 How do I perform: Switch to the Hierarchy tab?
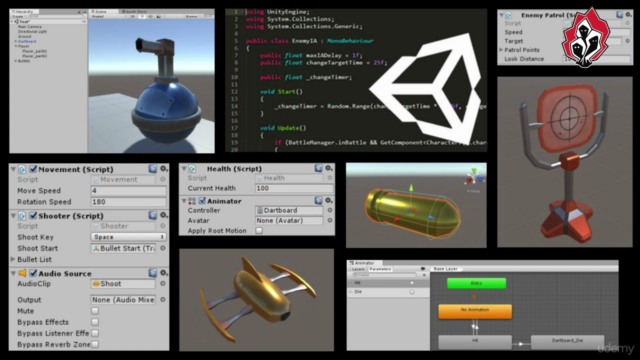24,12
